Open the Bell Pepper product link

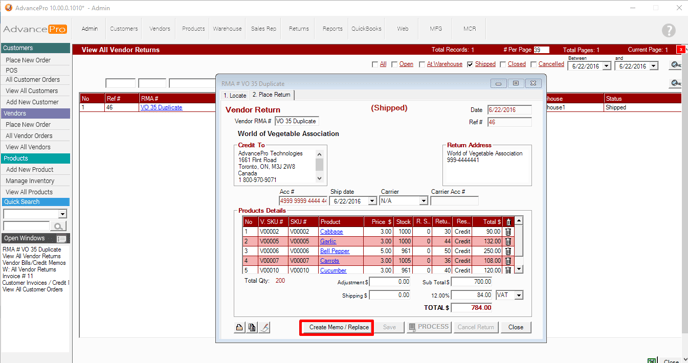[335, 251]
